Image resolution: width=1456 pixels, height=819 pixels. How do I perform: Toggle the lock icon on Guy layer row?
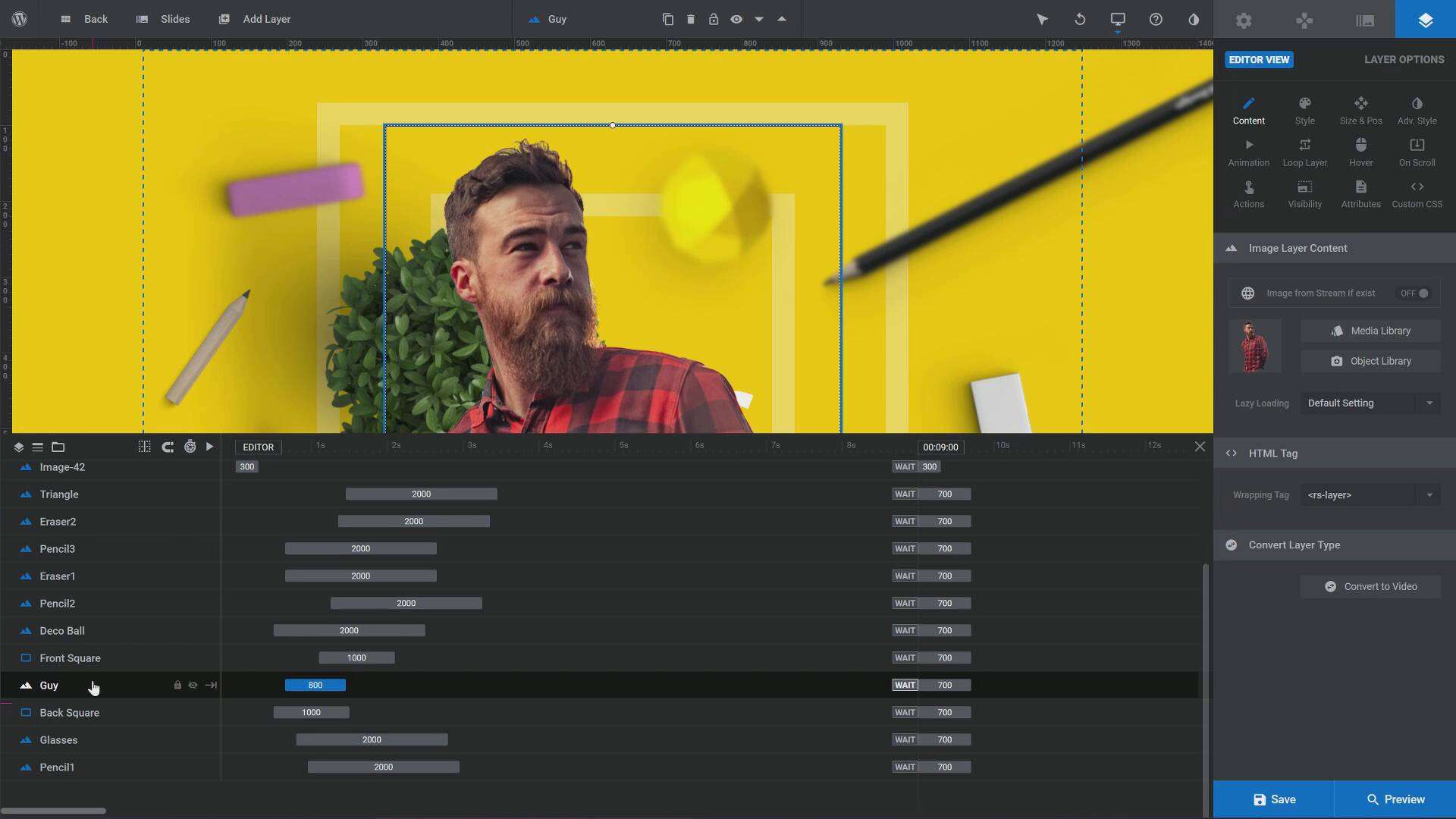click(177, 686)
